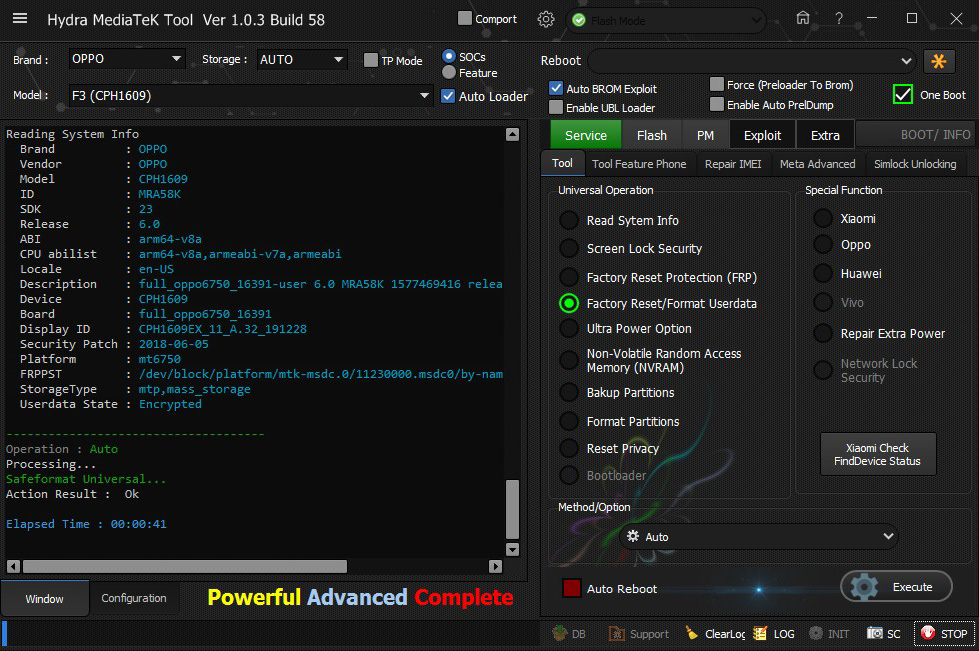Enable the TP Mode checkbox
The height and width of the screenshot is (651, 979).
click(371, 60)
